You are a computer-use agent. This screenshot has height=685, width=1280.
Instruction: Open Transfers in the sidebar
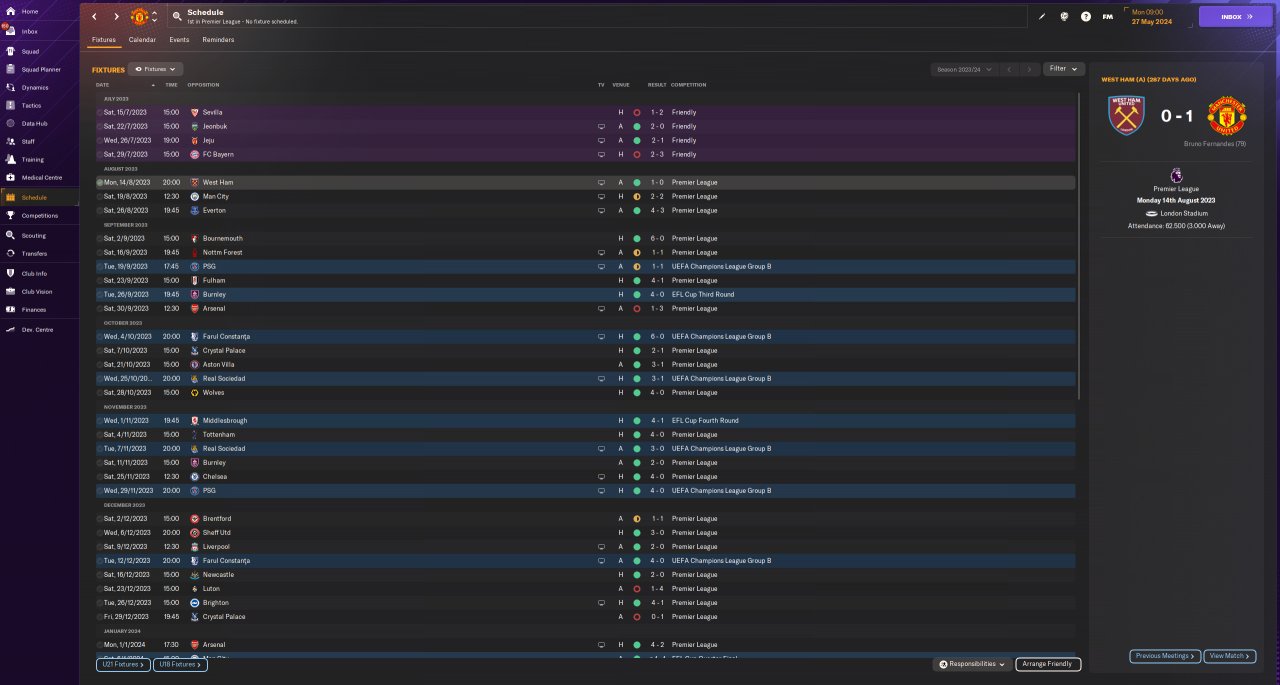click(40, 253)
